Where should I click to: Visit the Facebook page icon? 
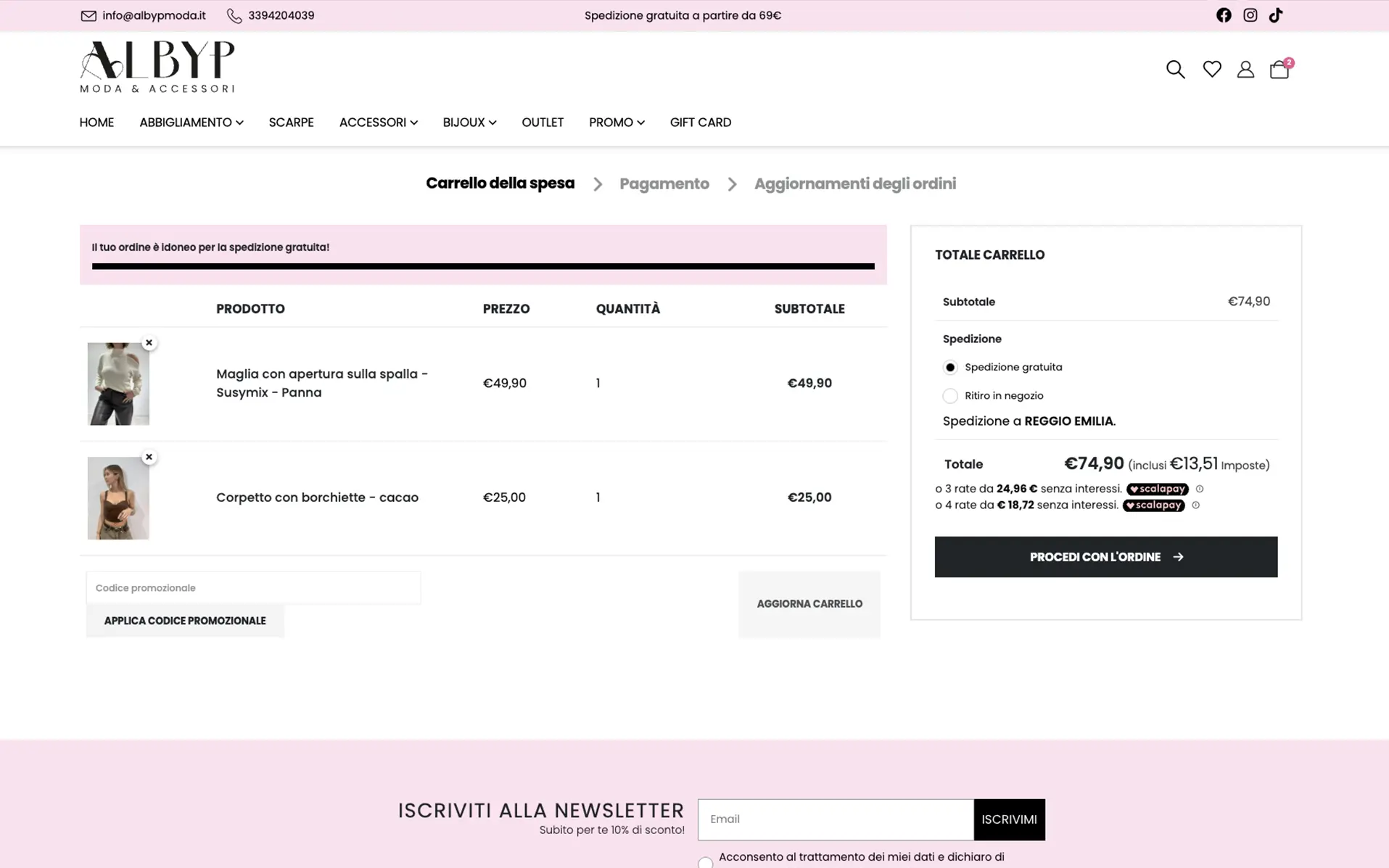click(1223, 15)
